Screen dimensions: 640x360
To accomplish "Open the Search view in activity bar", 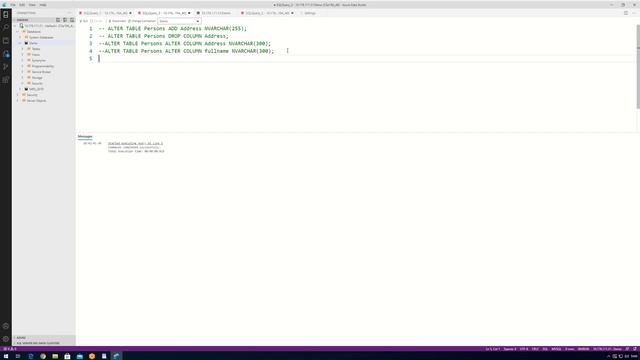I will (x=6, y=27).
